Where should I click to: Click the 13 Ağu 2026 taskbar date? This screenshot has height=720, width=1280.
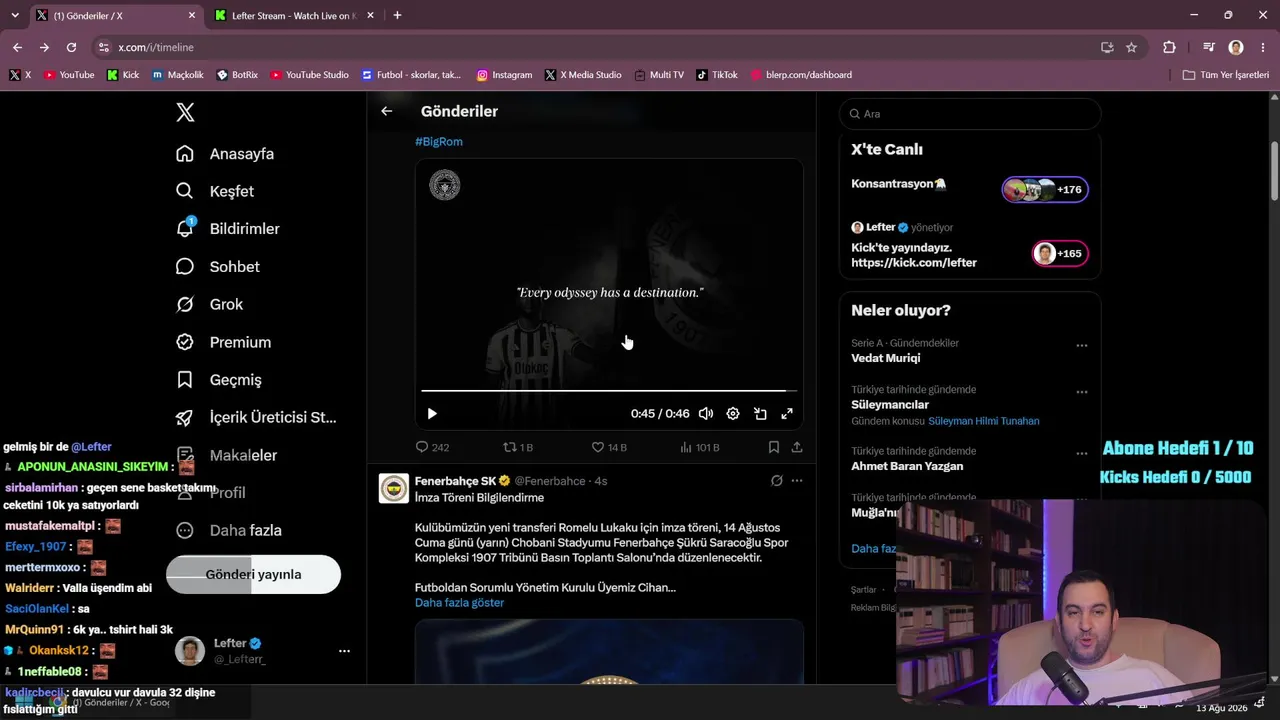(x=1222, y=708)
